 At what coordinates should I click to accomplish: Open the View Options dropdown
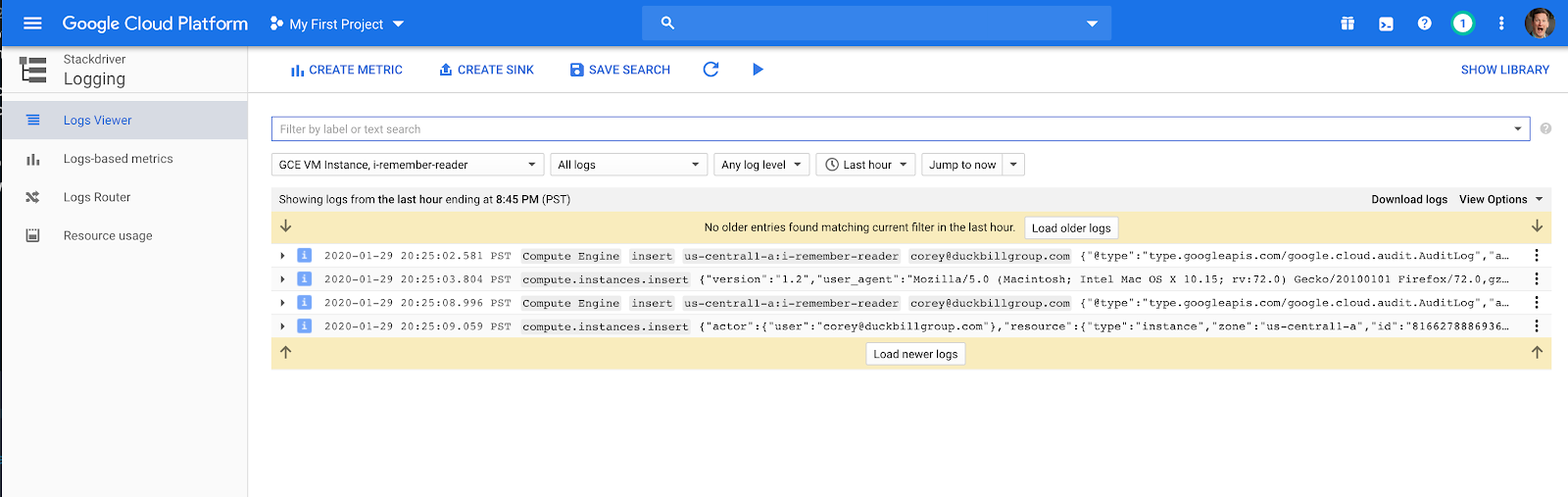tap(1501, 199)
